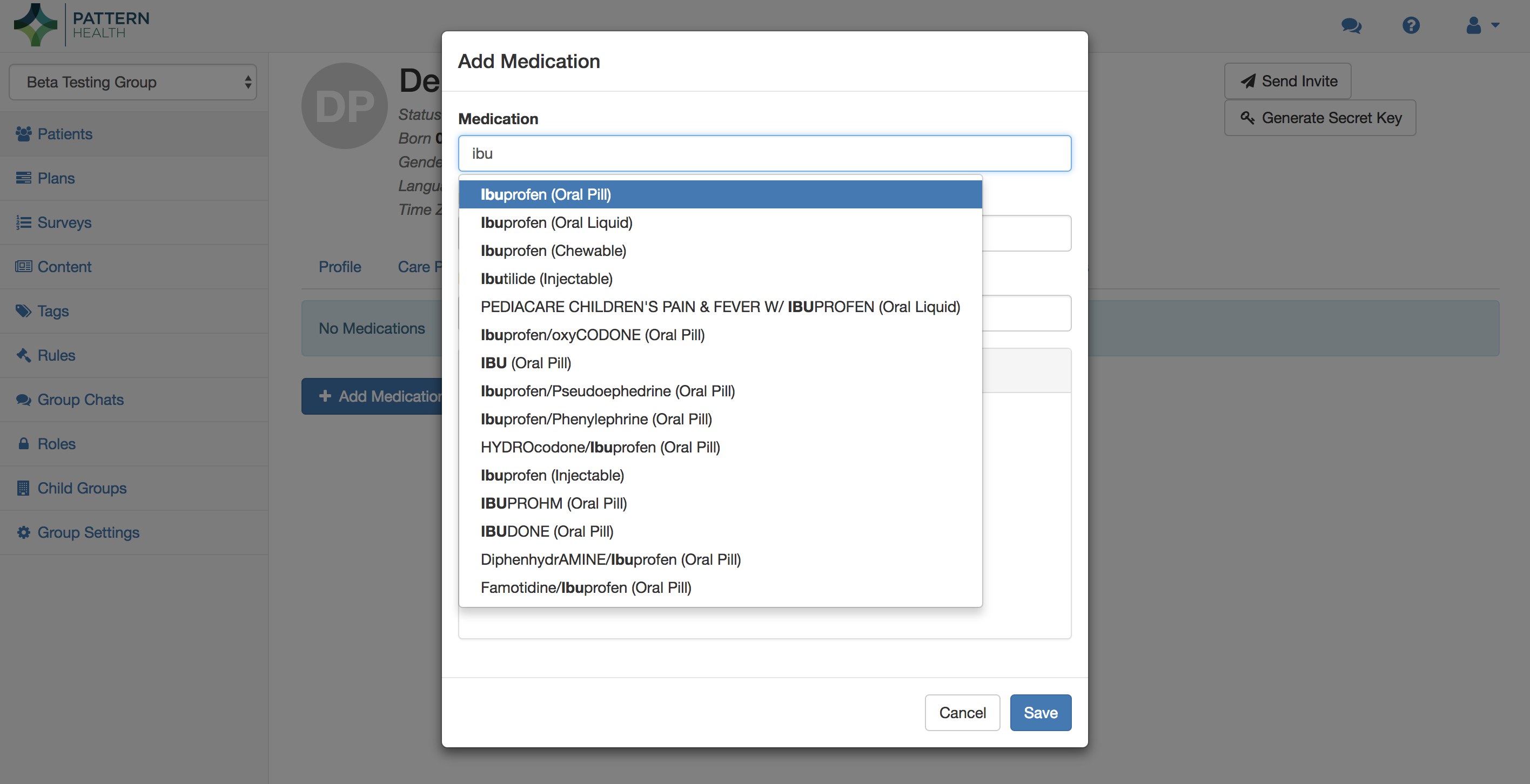Image resolution: width=1530 pixels, height=784 pixels.
Task: Go to Surveys in the sidebar
Action: 64,222
